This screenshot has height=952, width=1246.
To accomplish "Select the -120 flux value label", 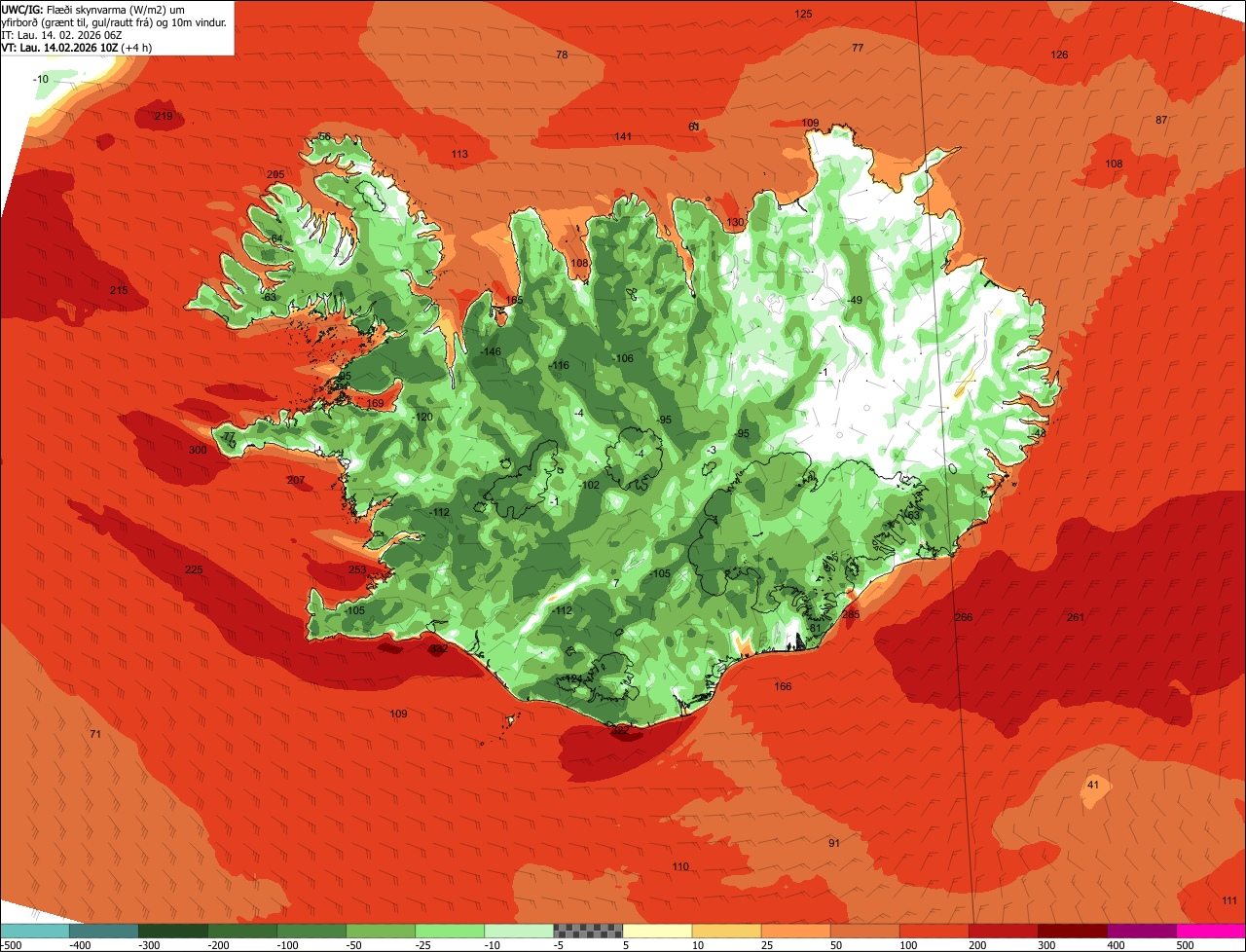I will [x=422, y=418].
